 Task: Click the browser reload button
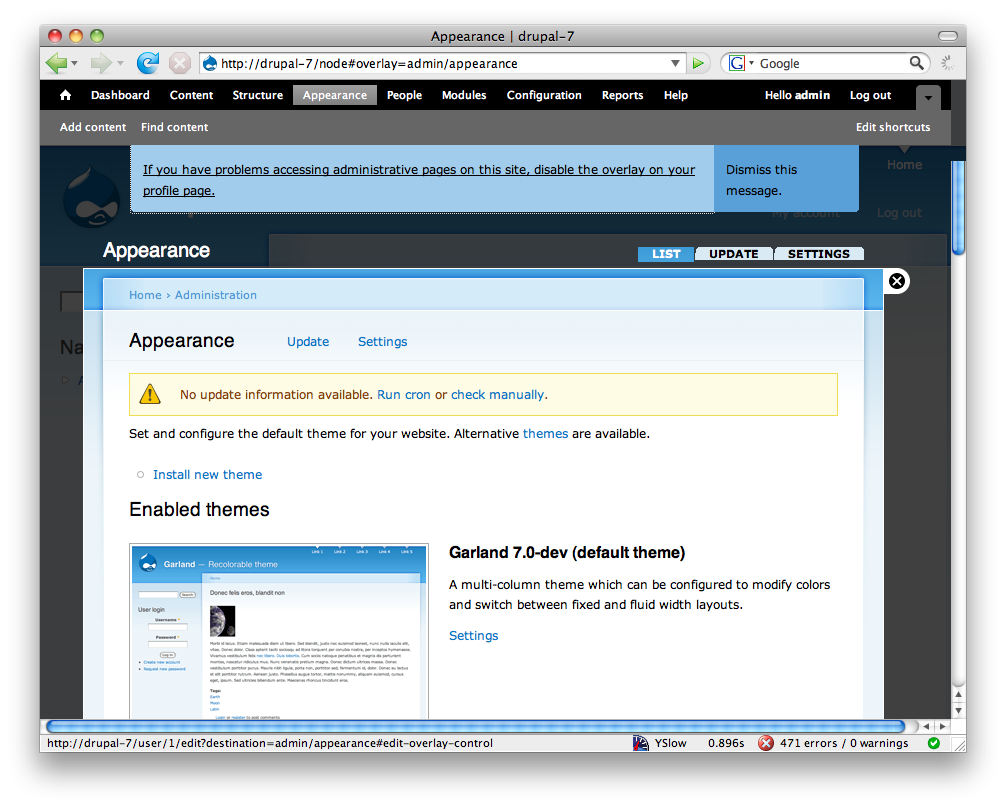click(x=148, y=63)
